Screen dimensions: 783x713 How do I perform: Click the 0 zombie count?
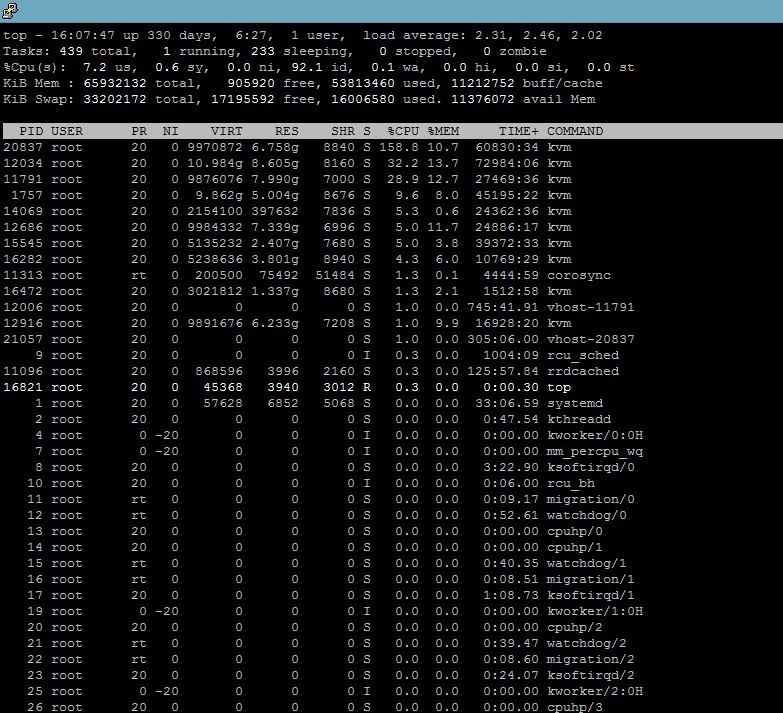(486, 51)
